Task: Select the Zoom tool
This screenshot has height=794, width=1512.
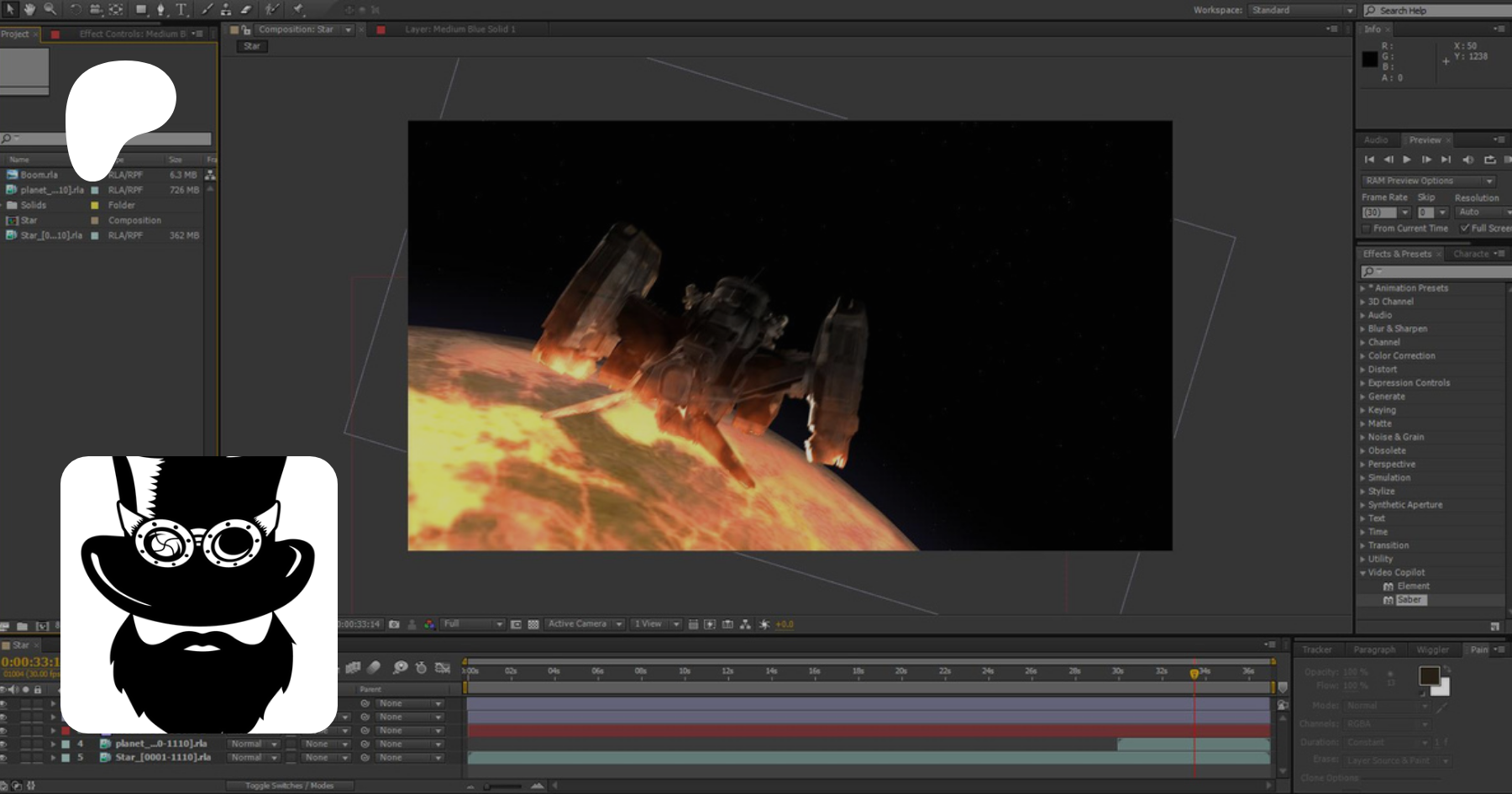Action: (x=50, y=9)
